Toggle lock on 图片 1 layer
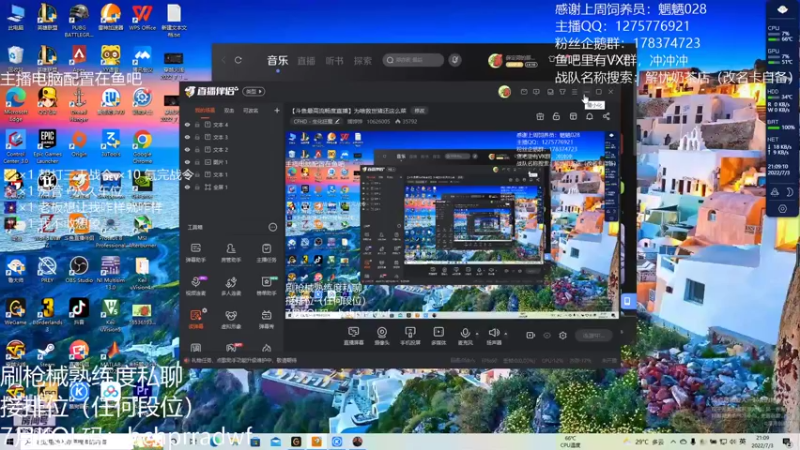This screenshot has width=800, height=450. click(x=197, y=162)
